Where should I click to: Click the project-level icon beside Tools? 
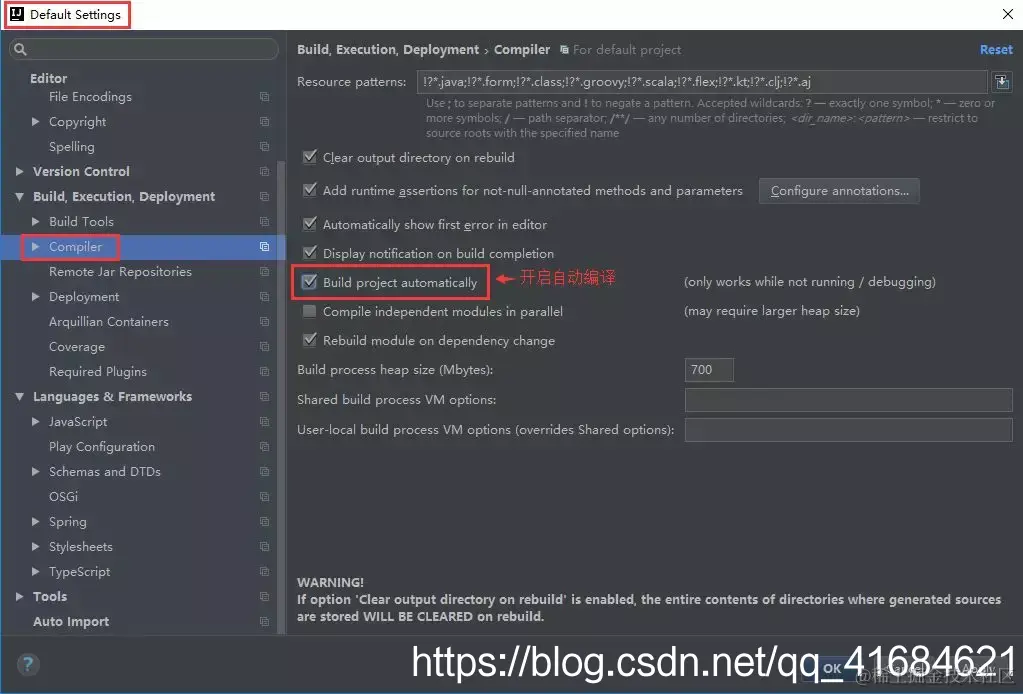coord(264,597)
